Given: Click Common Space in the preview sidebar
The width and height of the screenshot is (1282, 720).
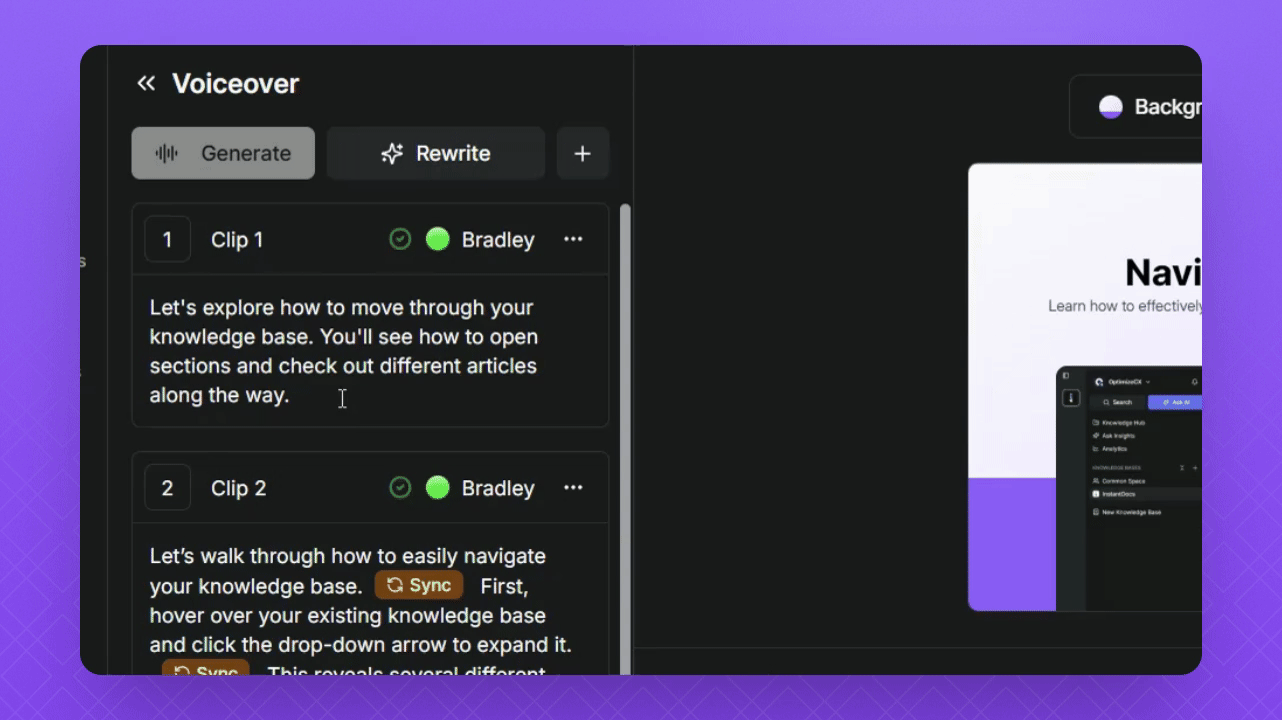Looking at the screenshot, I should (1118, 481).
